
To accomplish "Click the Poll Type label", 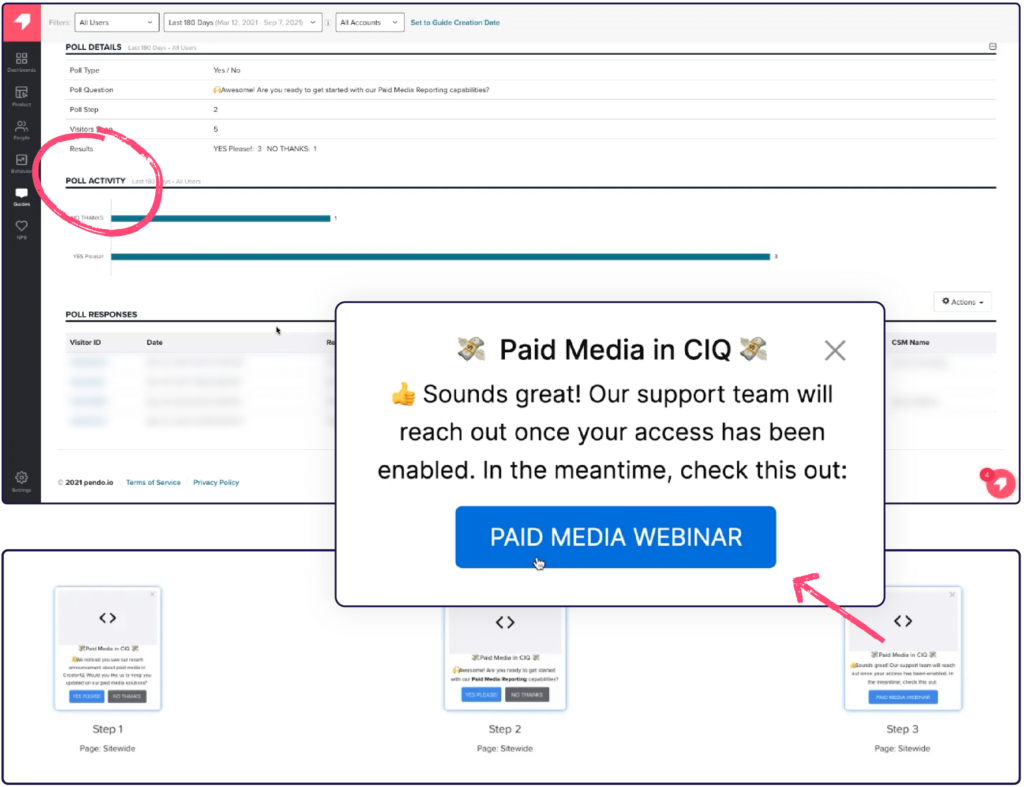I will (84, 70).
